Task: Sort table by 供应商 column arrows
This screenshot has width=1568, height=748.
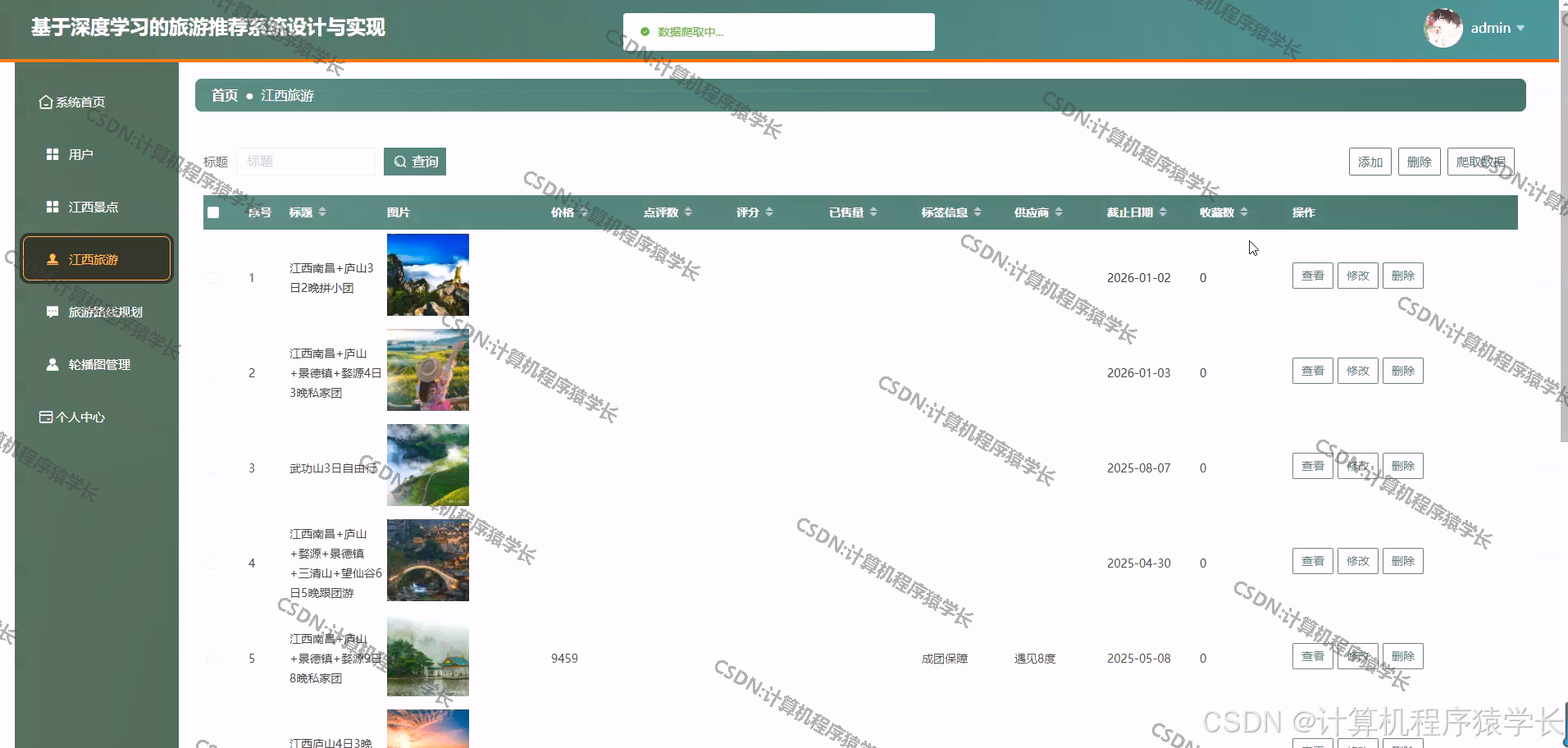Action: [x=1059, y=212]
